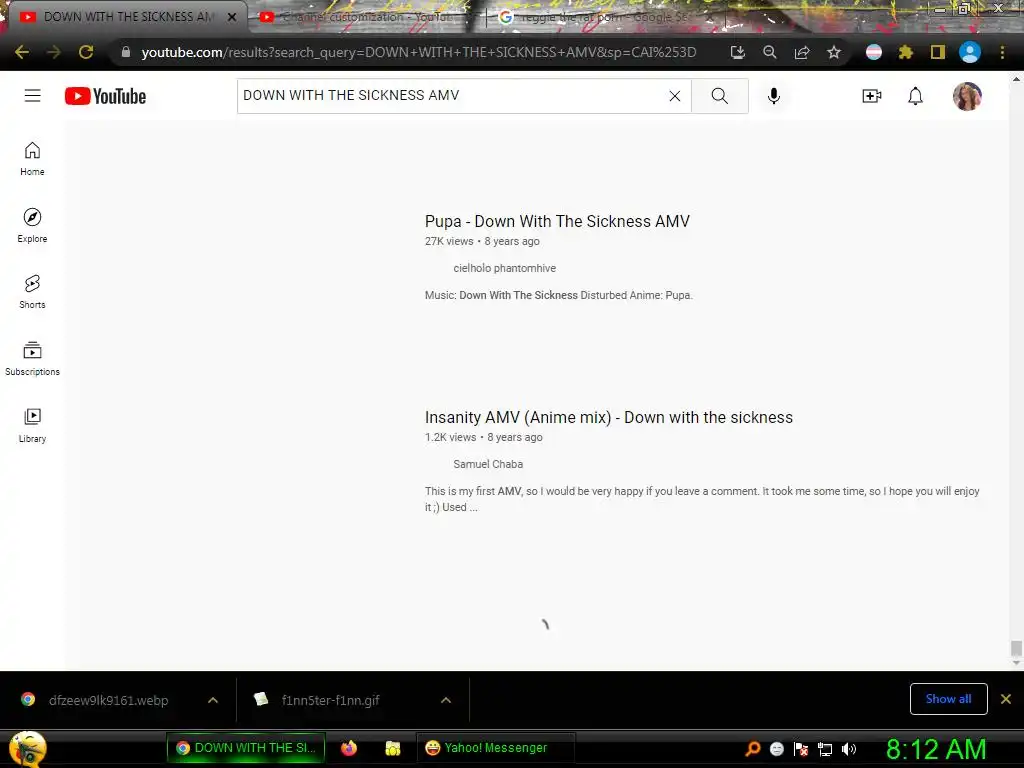The height and width of the screenshot is (768, 1024).
Task: Expand options for dfzeew9lk9161.webp download
Action: (213, 700)
